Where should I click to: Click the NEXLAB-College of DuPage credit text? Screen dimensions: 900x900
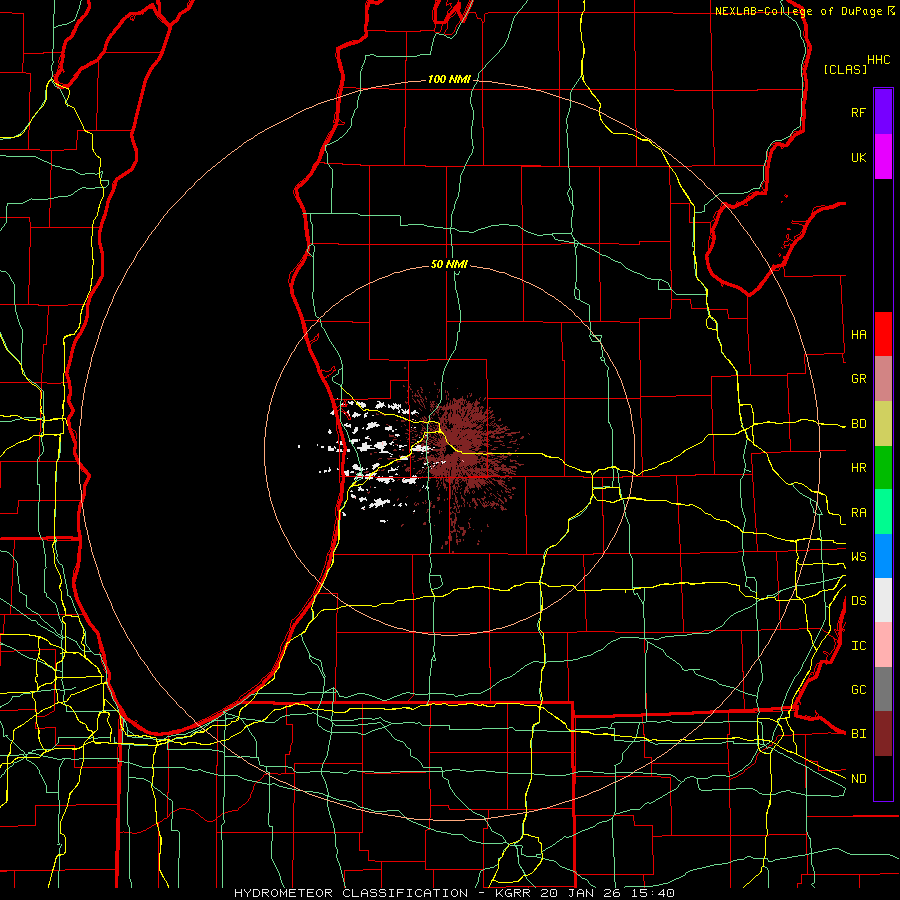(804, 11)
